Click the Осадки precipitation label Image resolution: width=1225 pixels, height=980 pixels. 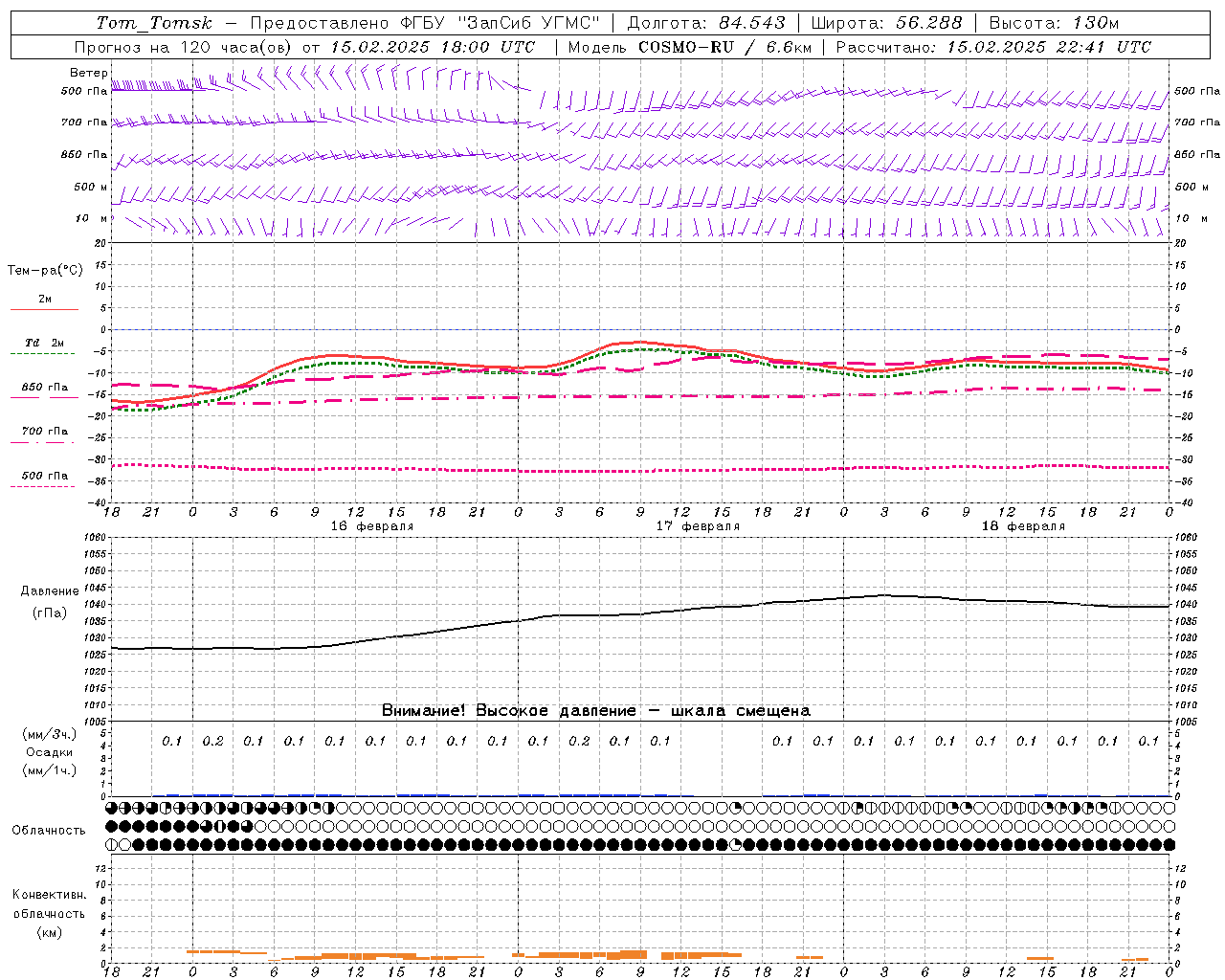click(x=50, y=753)
